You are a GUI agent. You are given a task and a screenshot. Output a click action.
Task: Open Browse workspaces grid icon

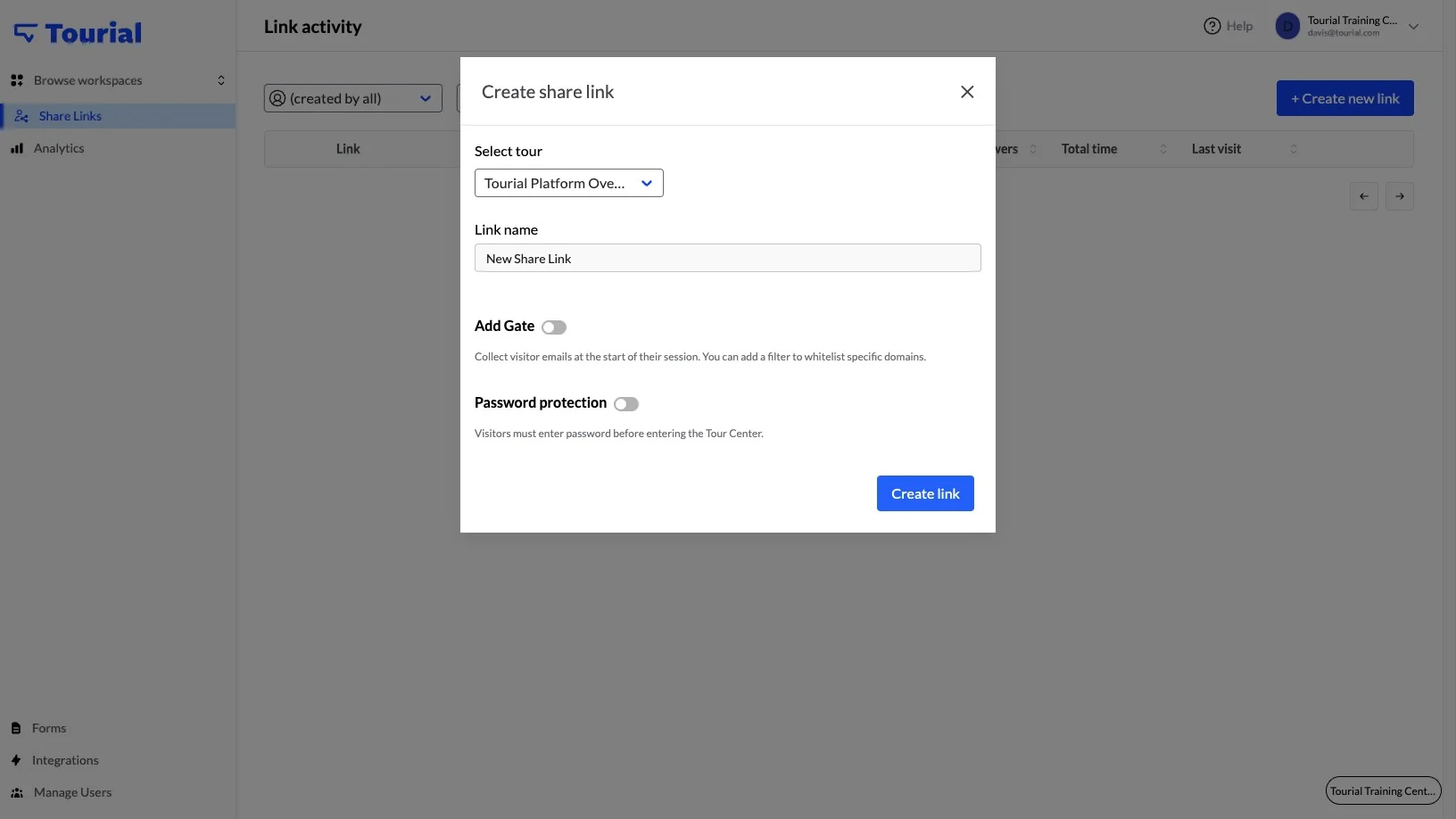17,80
